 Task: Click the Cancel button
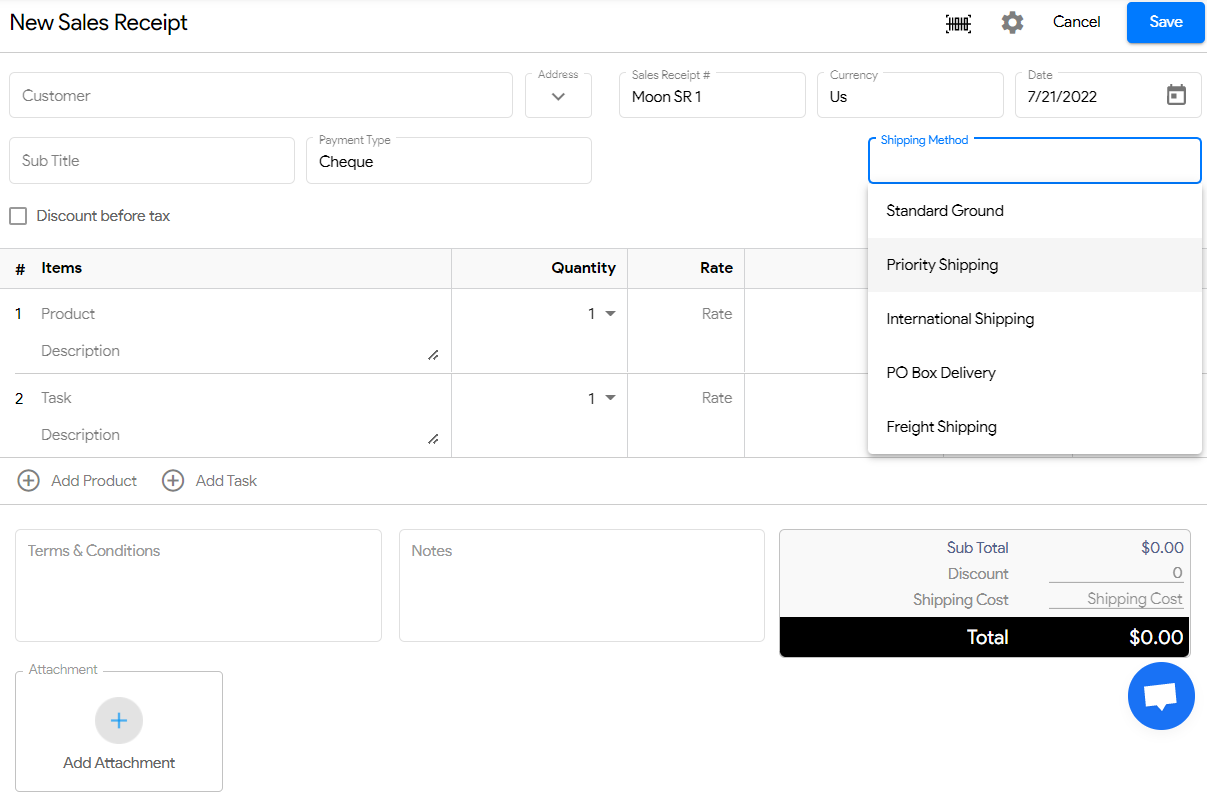1076,22
